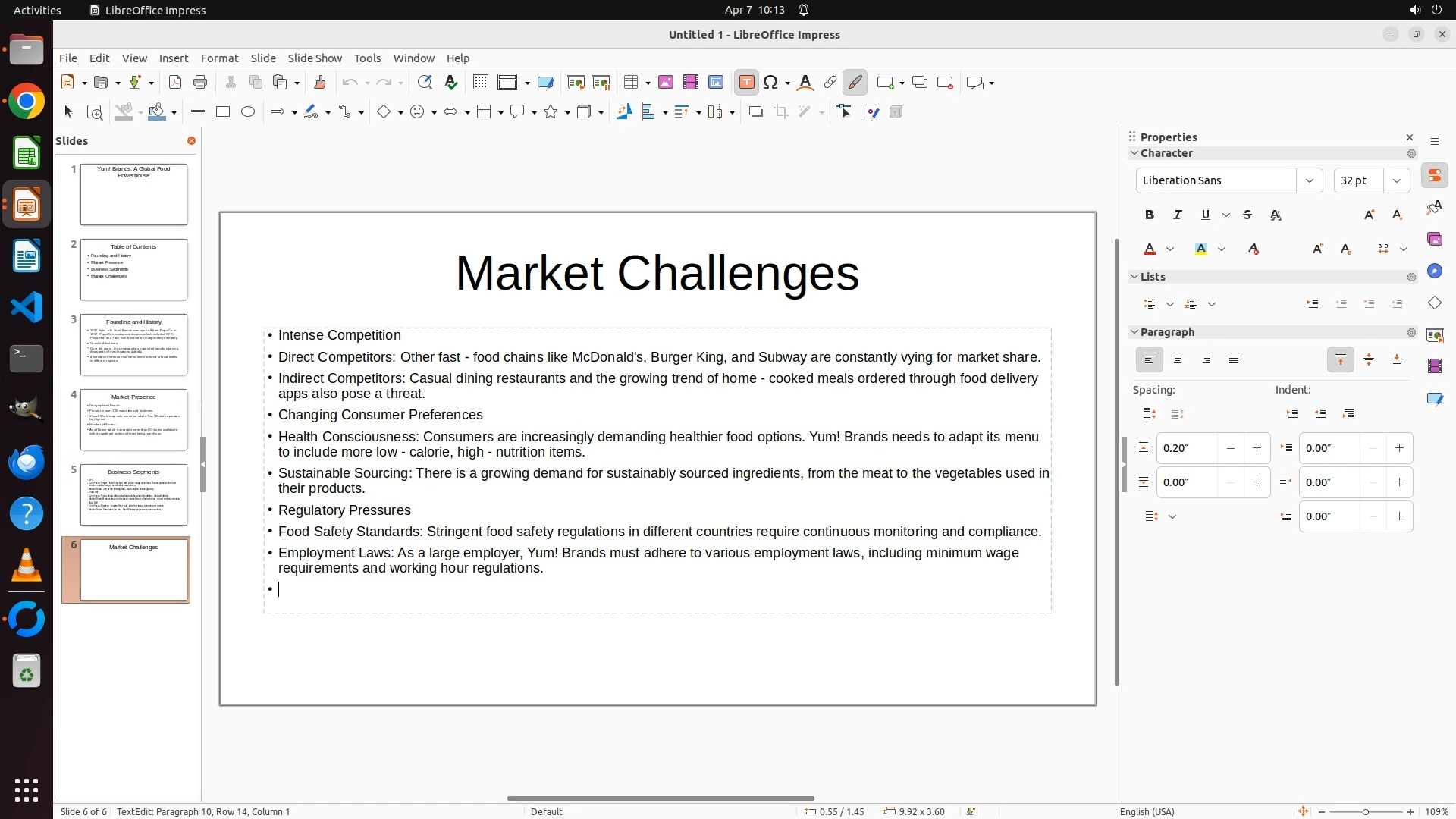Click the Insert Image toolbar icon
The image size is (1456, 819).
point(665,83)
